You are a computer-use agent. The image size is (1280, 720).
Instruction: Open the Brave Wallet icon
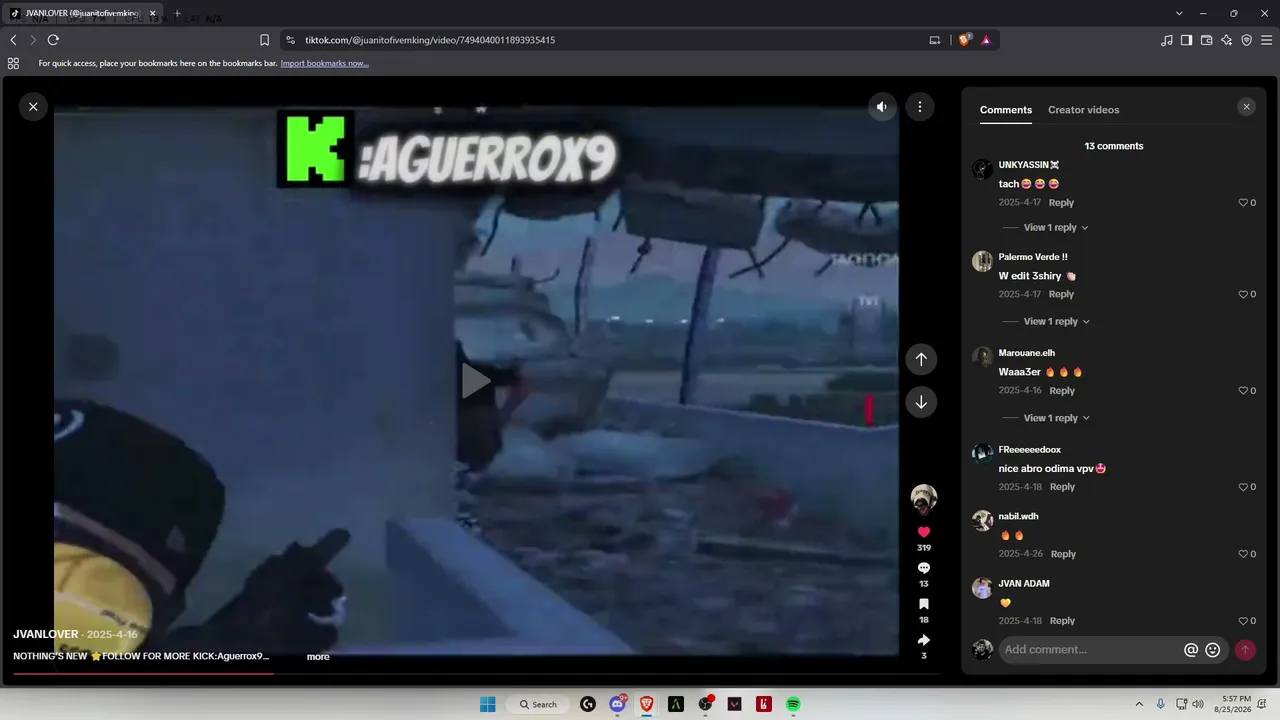(1206, 40)
